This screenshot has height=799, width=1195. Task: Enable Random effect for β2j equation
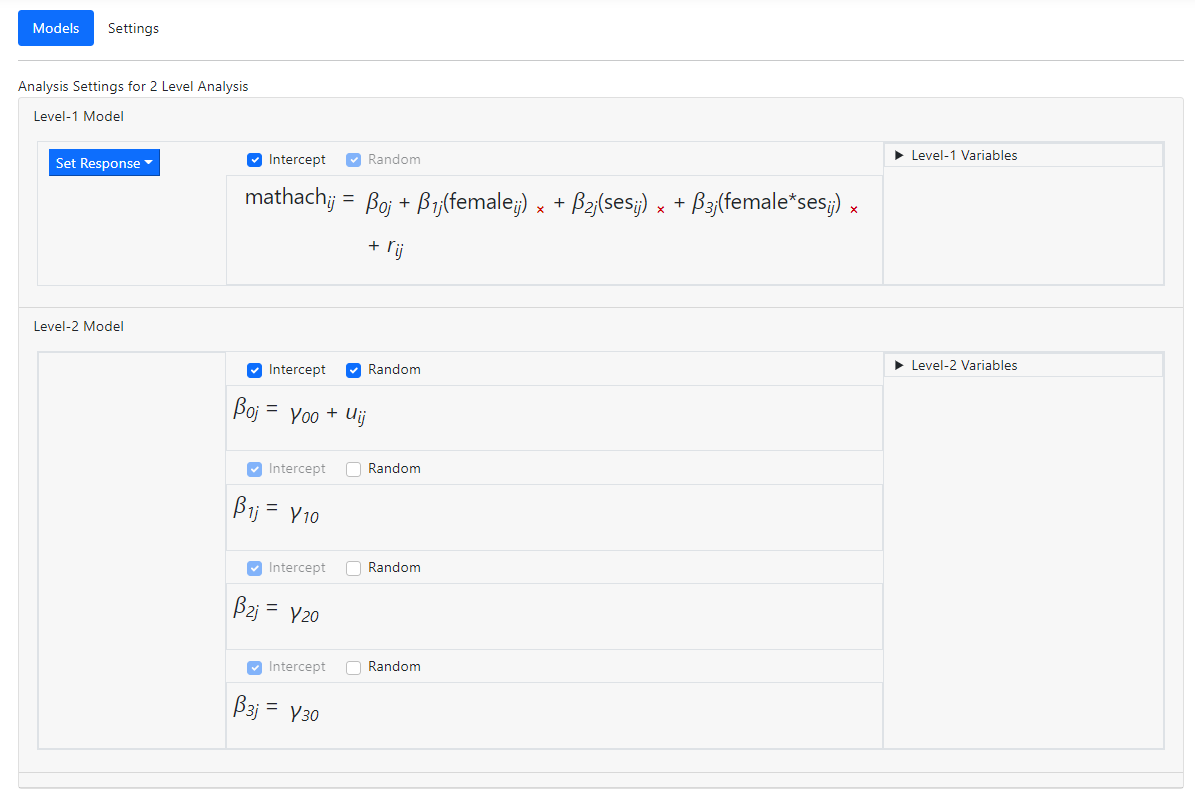click(354, 568)
